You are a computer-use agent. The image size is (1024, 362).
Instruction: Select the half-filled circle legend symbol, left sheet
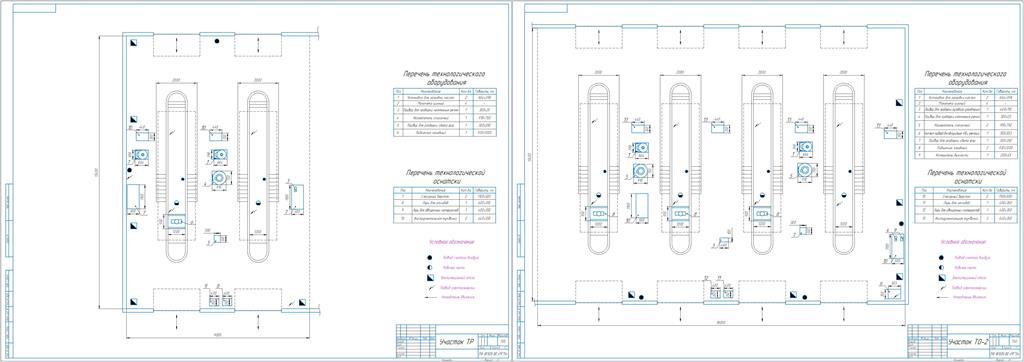point(430,267)
